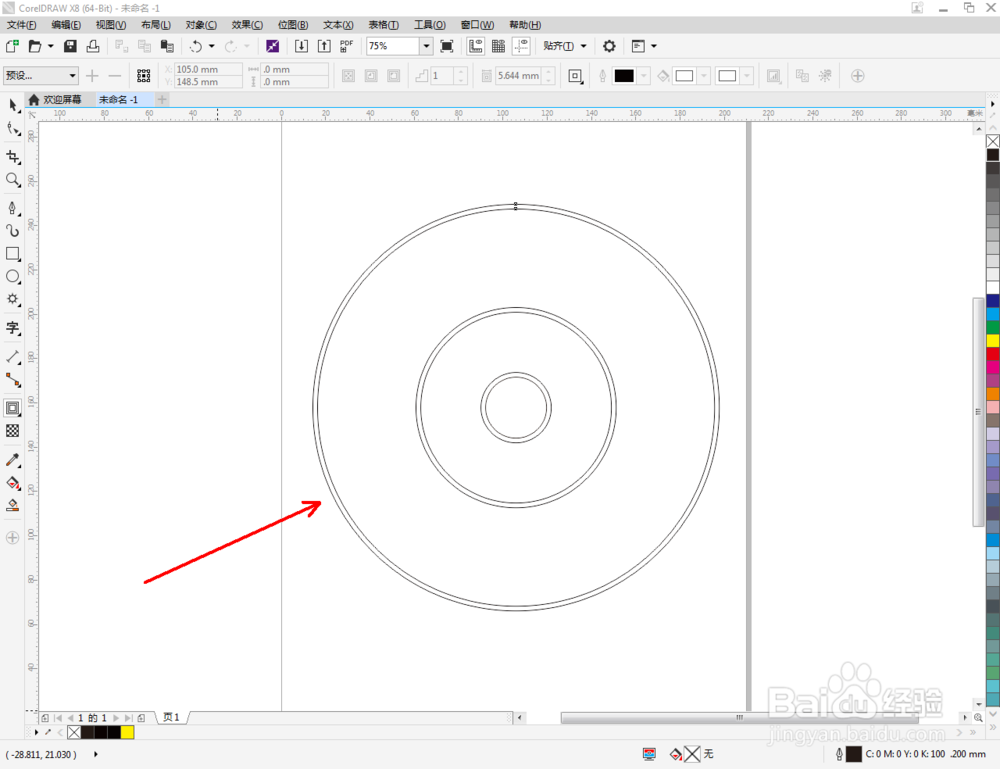This screenshot has height=769, width=1000.
Task: Pick the yellow swatch in document palette
Action: (x=128, y=732)
